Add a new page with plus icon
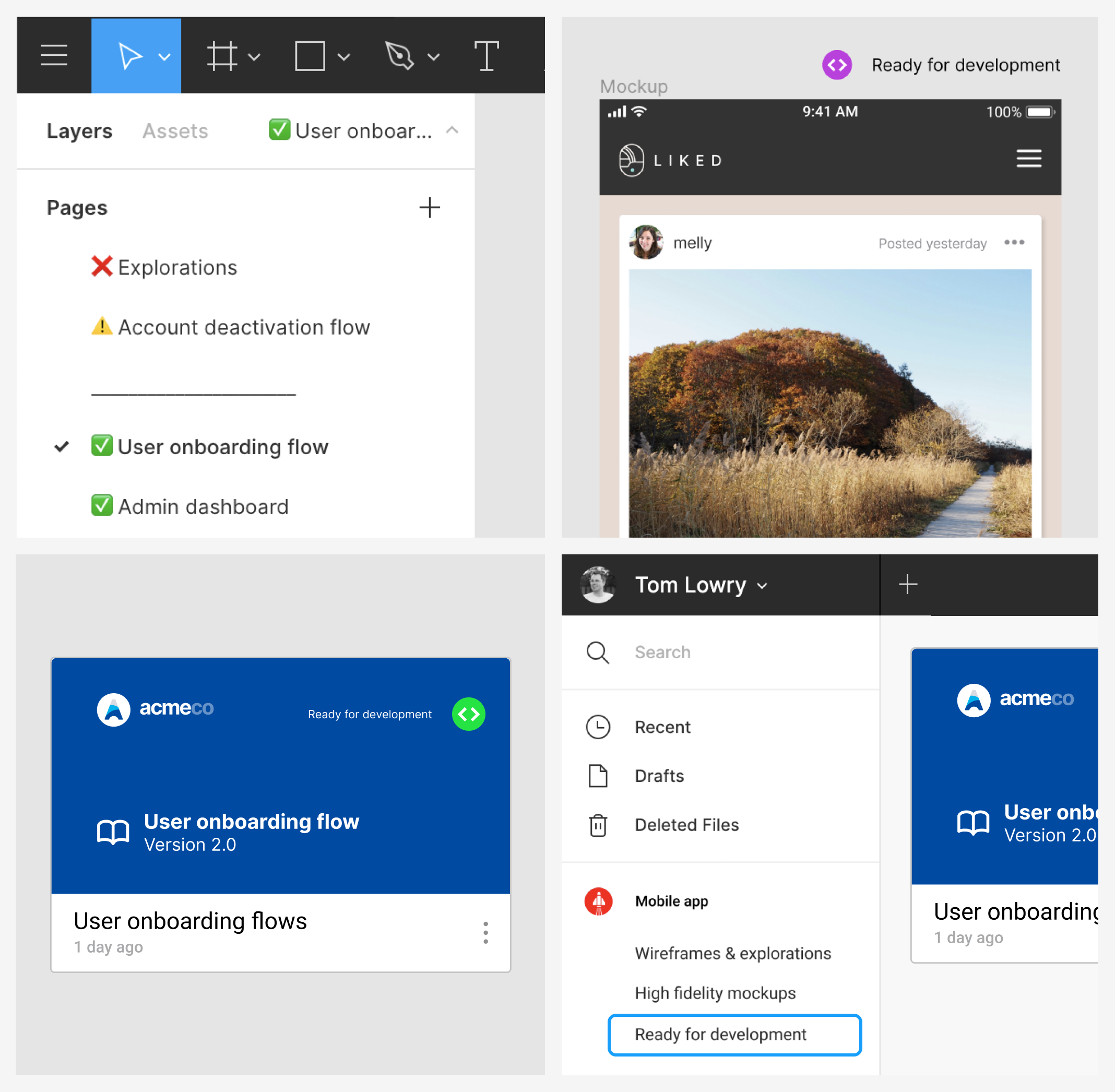The height and width of the screenshot is (1092, 1115). click(x=429, y=208)
